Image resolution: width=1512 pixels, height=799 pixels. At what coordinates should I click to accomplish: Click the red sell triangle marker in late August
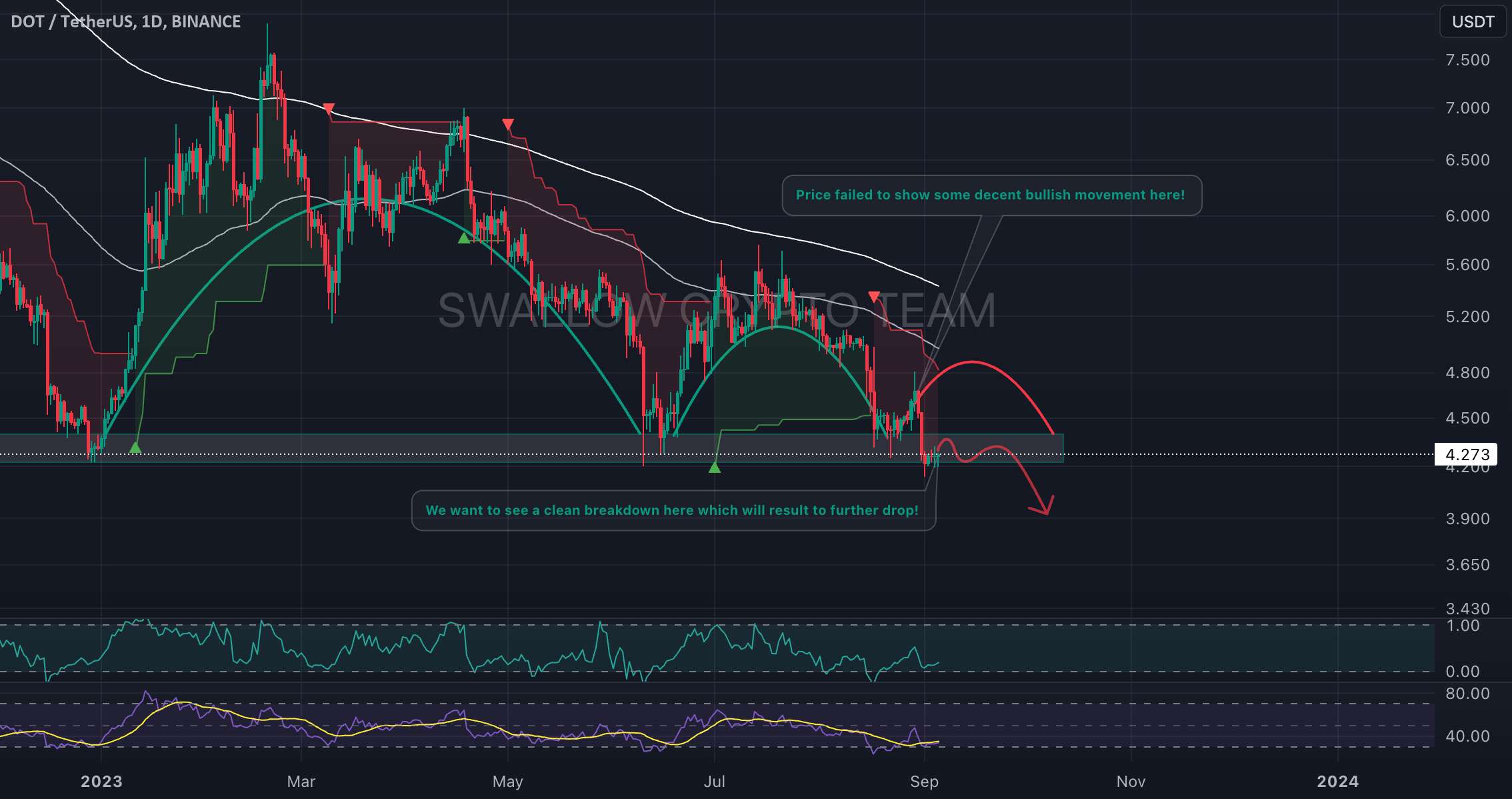click(874, 297)
